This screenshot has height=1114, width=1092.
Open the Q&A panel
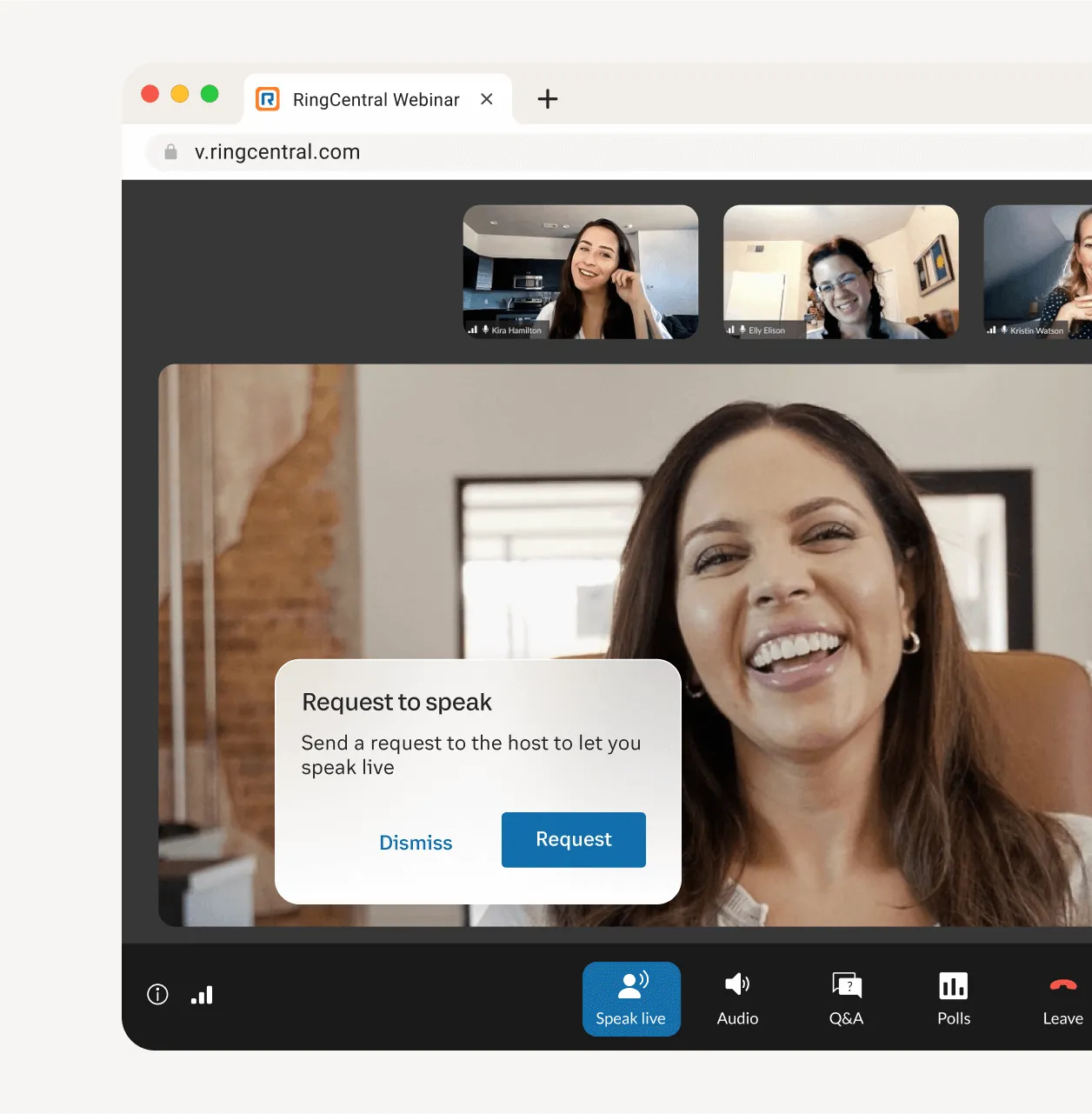coord(846,998)
